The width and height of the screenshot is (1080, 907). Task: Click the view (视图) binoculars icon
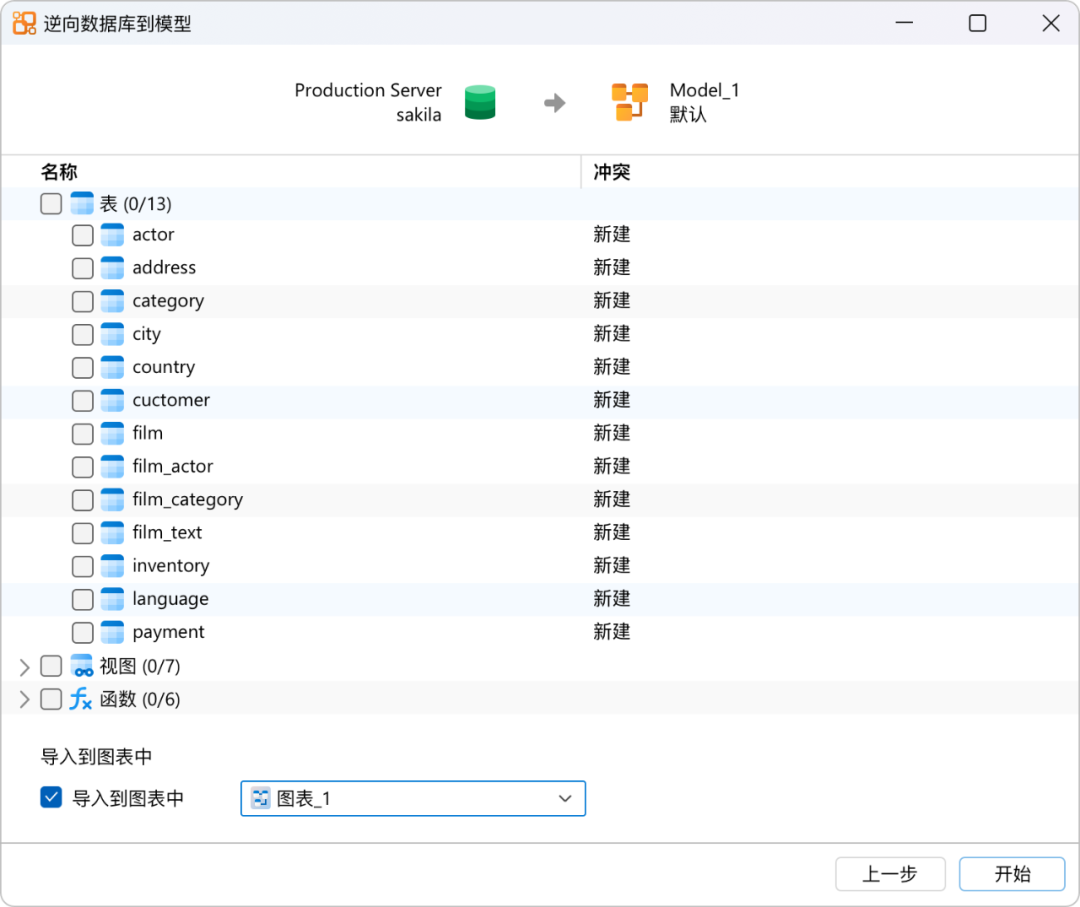[80, 665]
